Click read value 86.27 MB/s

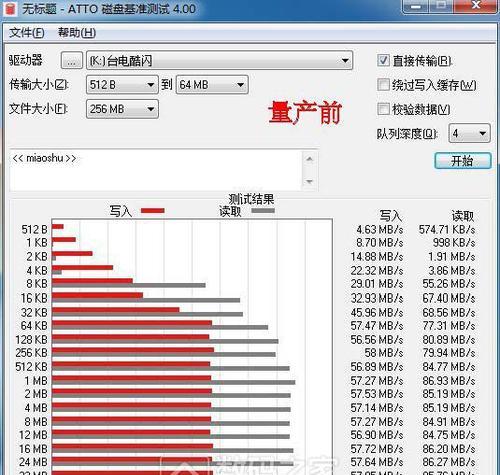coord(449,462)
